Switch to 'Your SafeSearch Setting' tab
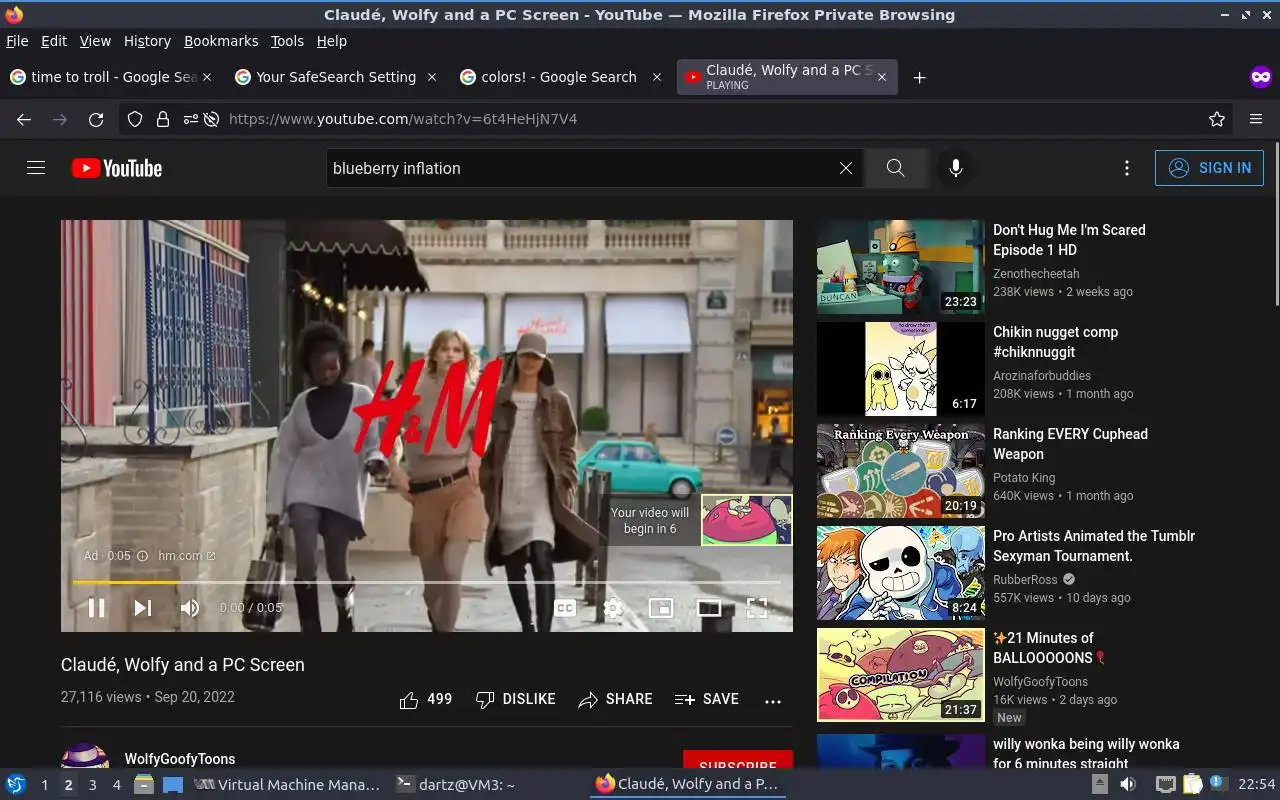1280x800 pixels. (336, 77)
